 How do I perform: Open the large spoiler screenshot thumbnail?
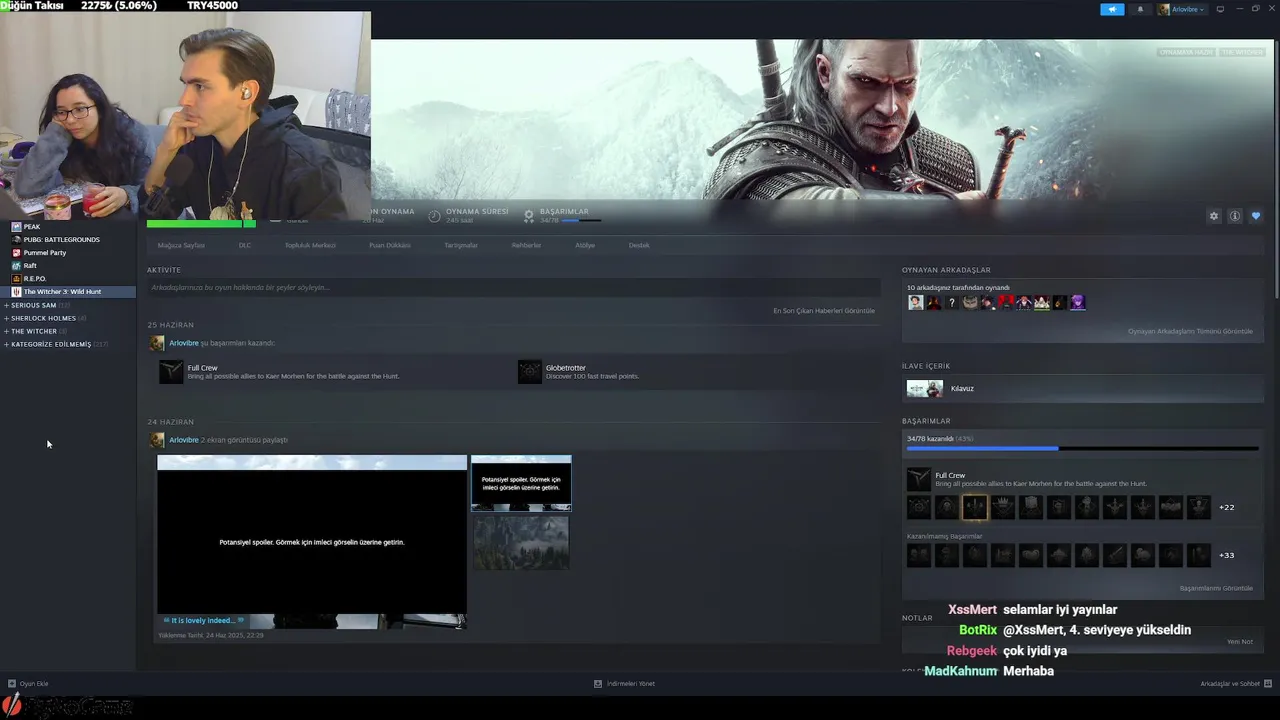[312, 542]
